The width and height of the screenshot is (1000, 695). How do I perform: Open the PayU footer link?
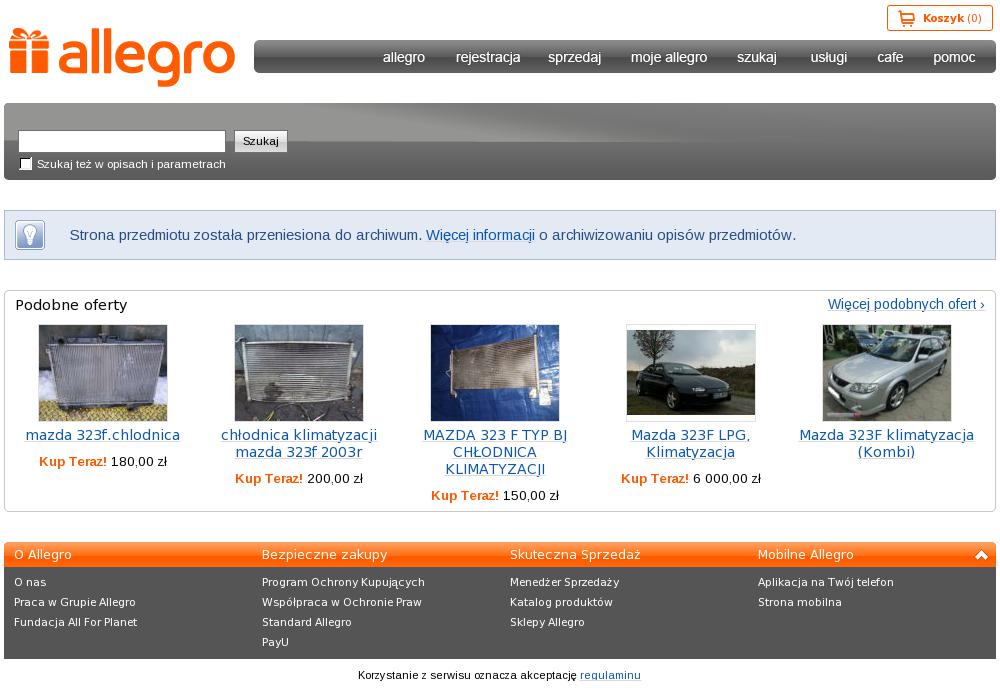tap(276, 642)
